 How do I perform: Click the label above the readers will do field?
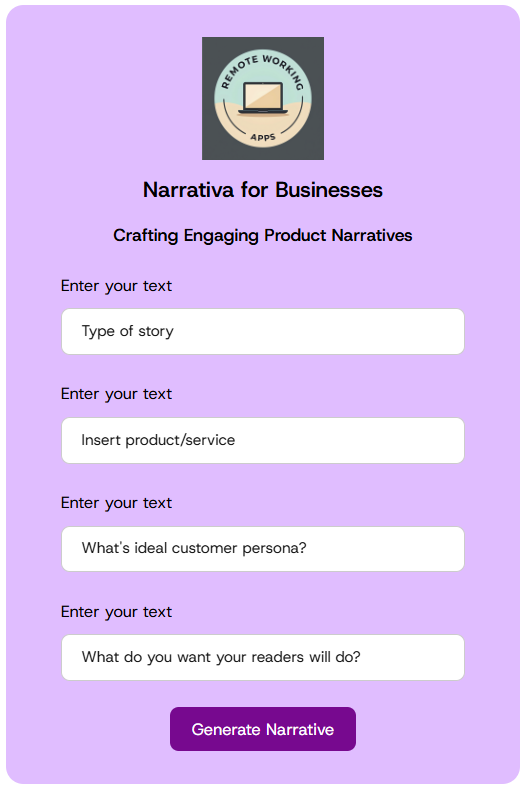(x=116, y=612)
